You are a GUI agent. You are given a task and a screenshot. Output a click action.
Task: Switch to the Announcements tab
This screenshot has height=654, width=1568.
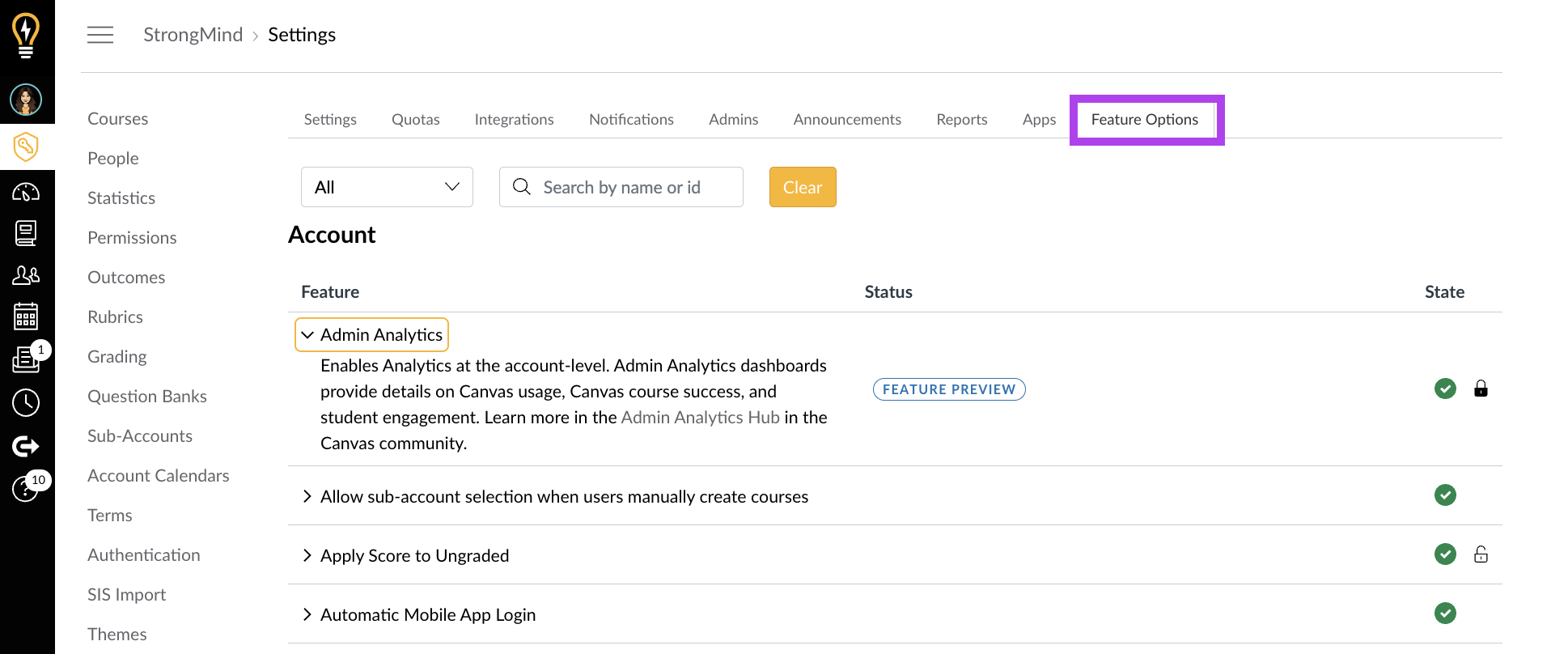coord(847,119)
